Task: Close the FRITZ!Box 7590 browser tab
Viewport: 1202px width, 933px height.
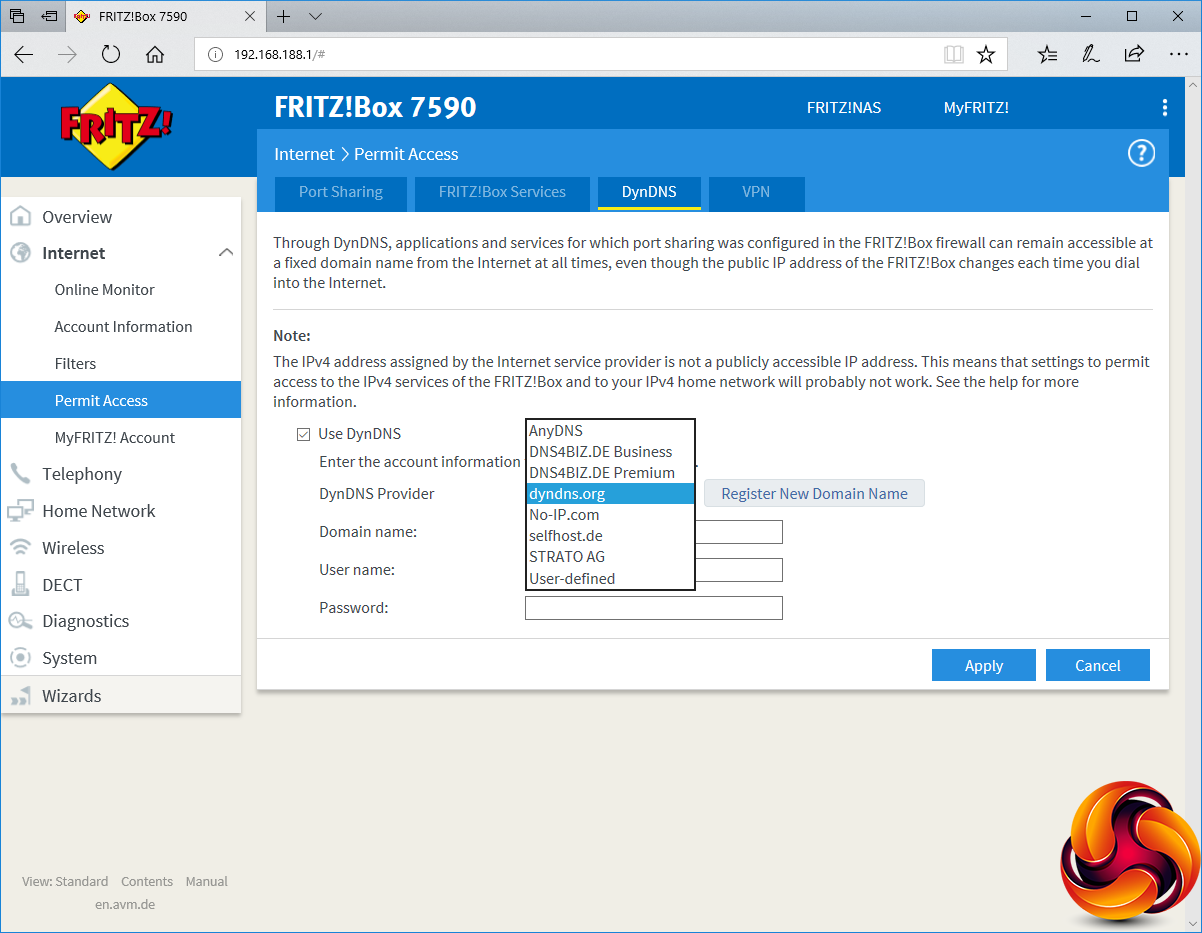Action: [x=249, y=16]
